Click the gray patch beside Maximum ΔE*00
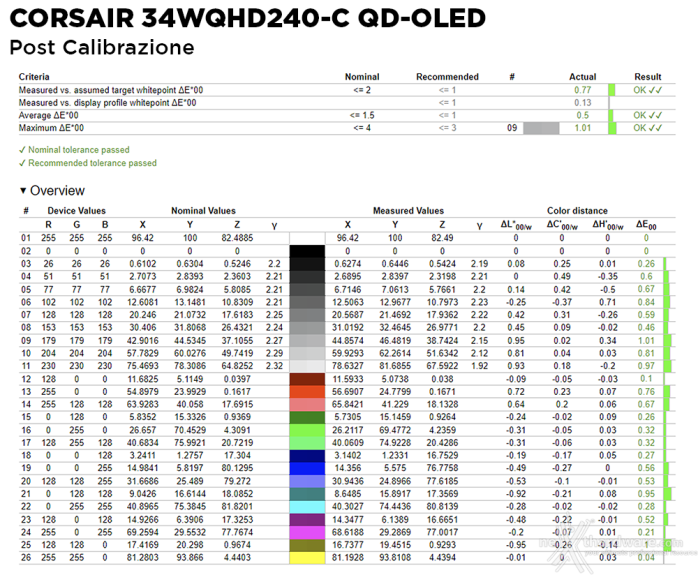698x575 pixels. tap(541, 128)
